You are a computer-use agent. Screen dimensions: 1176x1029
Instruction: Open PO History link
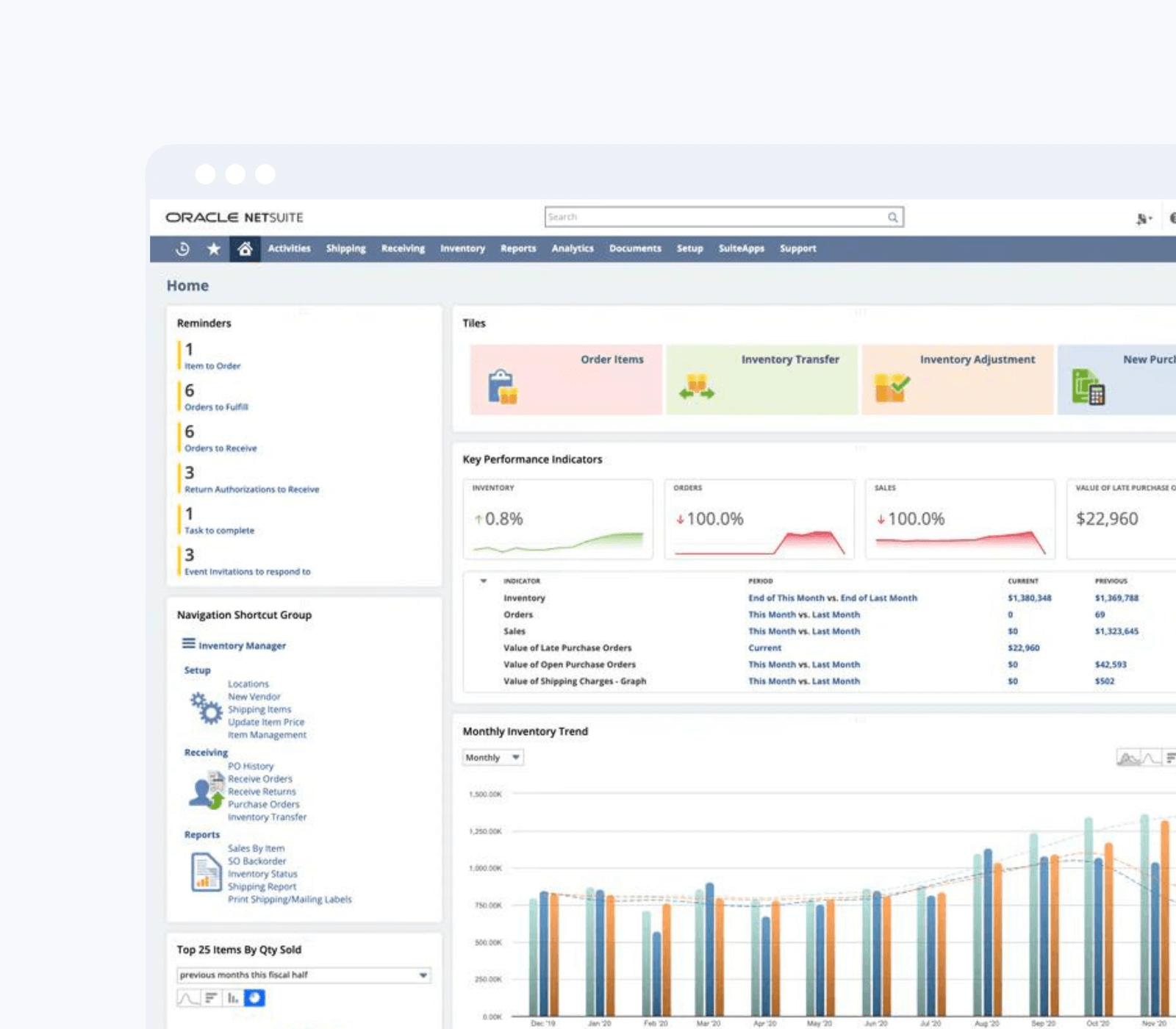(250, 767)
